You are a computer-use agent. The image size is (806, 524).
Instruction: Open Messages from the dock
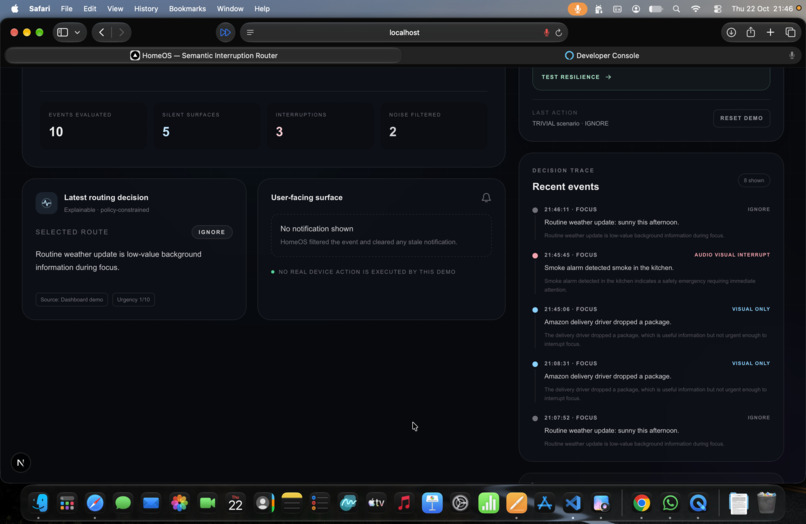pyautogui.click(x=123, y=503)
